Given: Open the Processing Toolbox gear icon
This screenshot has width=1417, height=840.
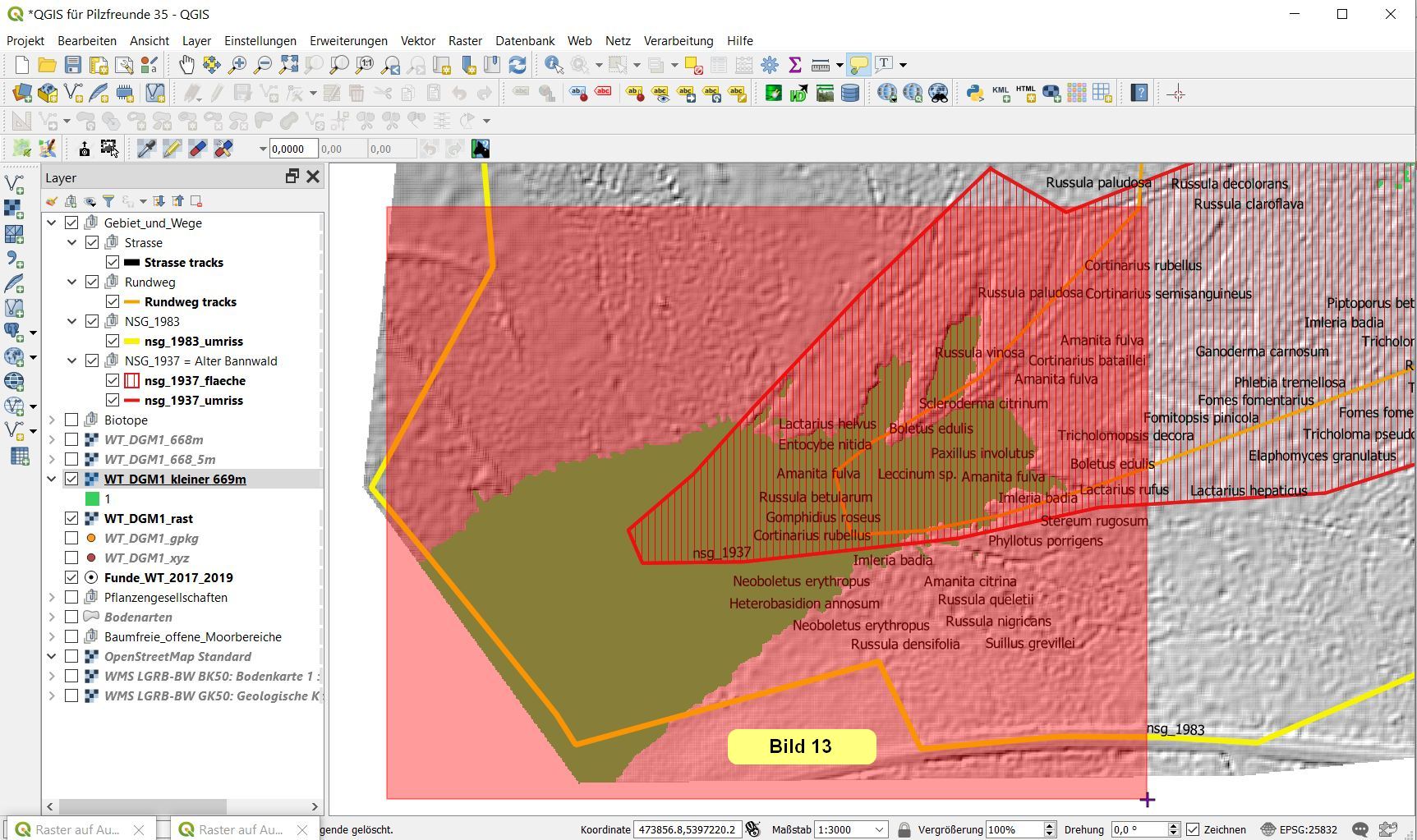Looking at the screenshot, I should coord(770,65).
